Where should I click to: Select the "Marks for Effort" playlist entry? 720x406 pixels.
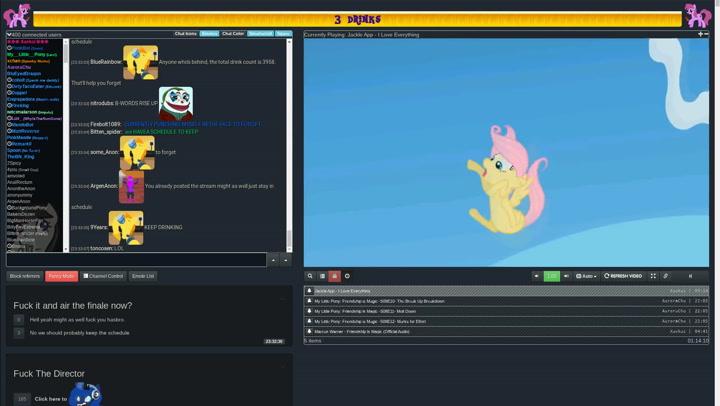[x=400, y=321]
